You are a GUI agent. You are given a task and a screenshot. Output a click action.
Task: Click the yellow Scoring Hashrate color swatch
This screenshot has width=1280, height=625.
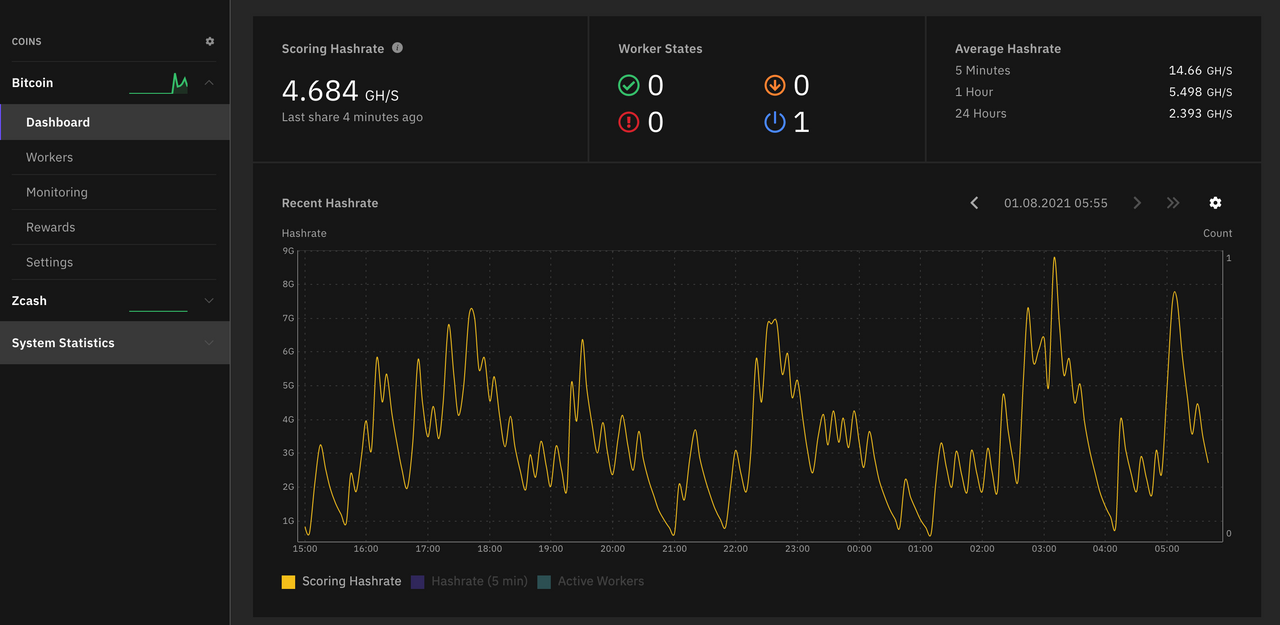click(288, 581)
